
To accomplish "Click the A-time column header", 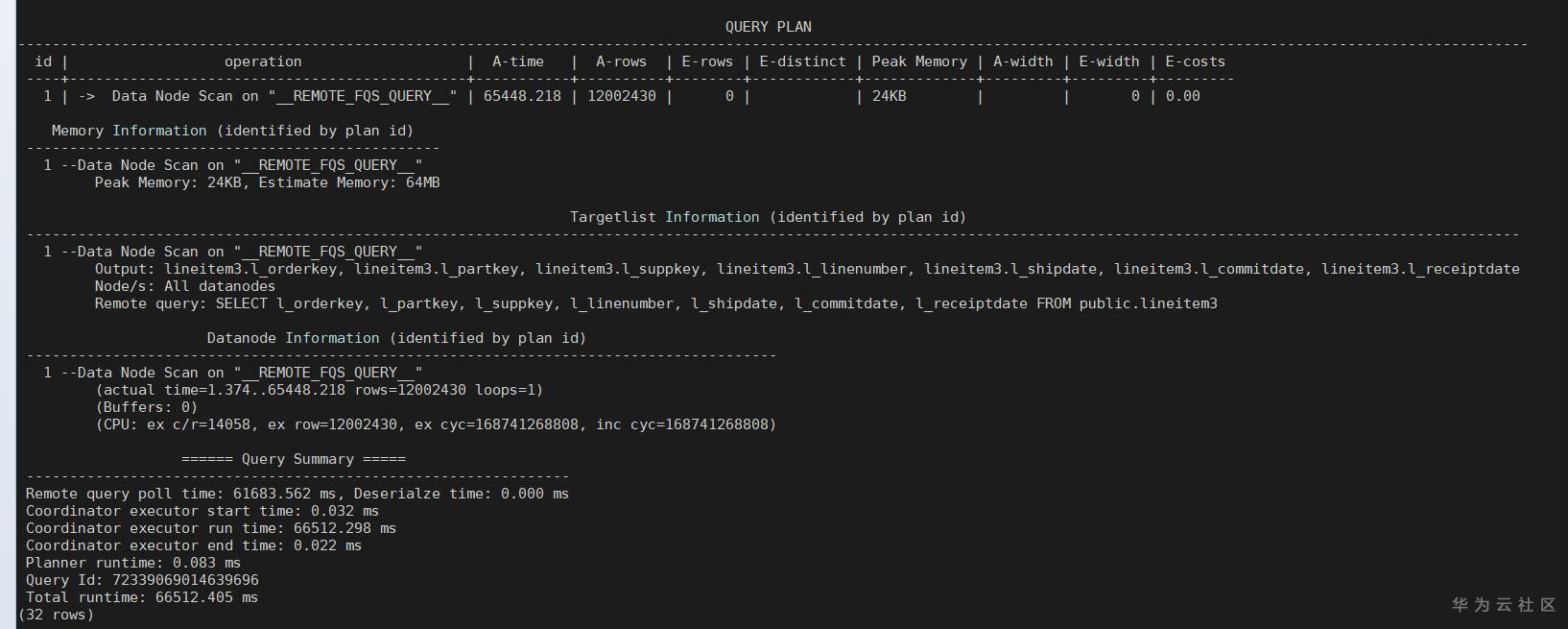I will [x=518, y=61].
